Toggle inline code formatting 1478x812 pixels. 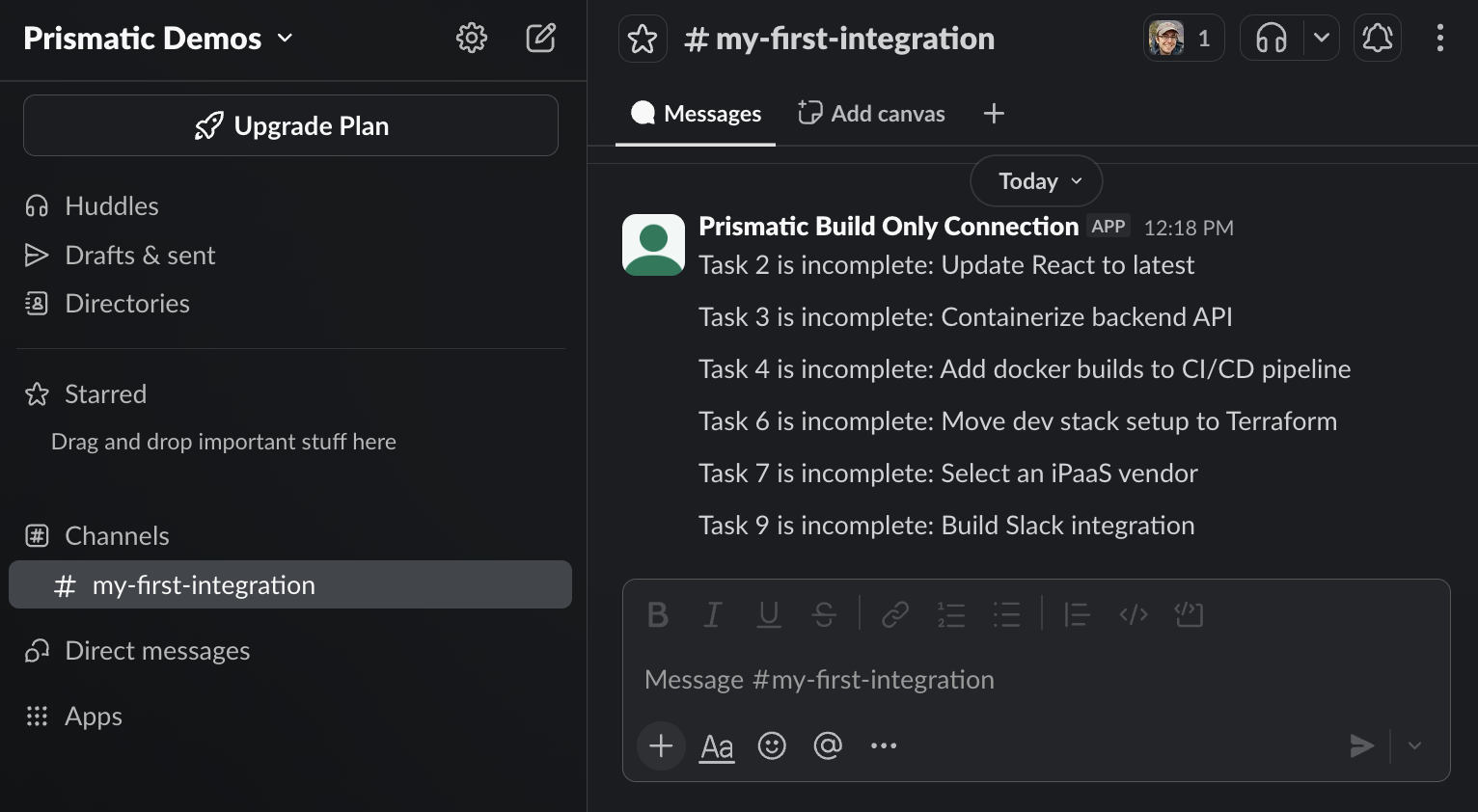1134,614
